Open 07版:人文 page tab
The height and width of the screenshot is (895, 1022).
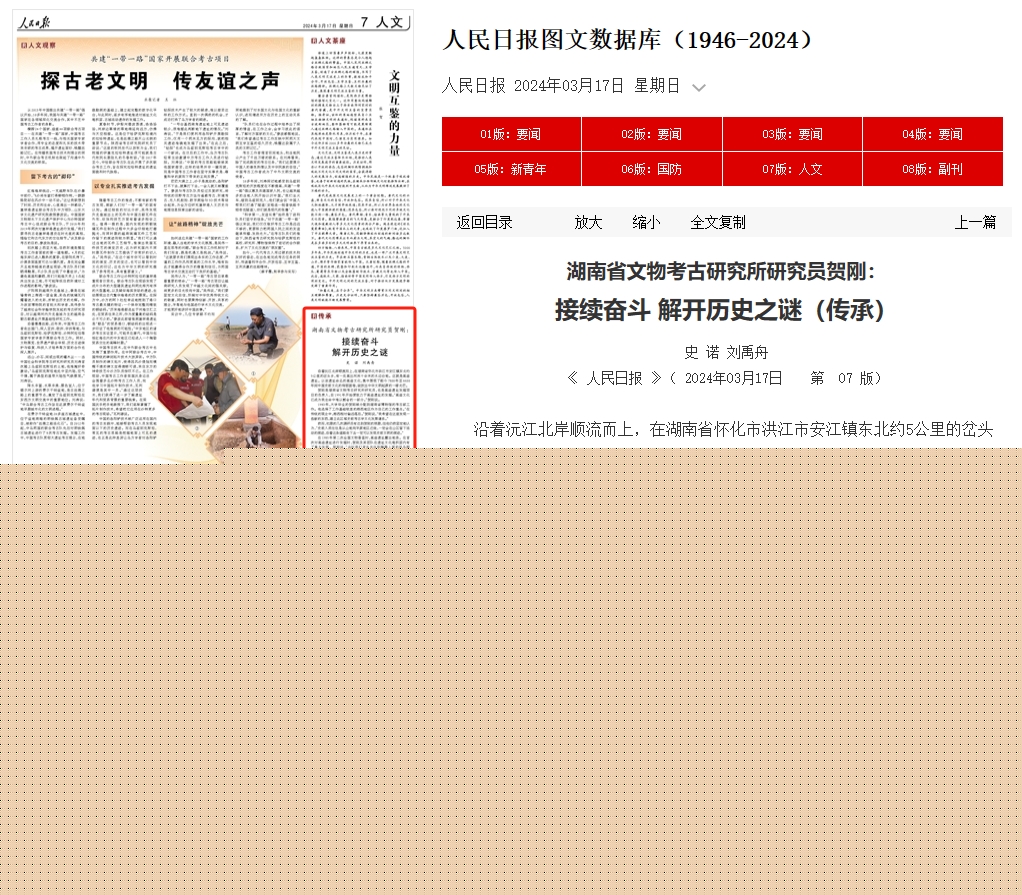[x=793, y=169]
